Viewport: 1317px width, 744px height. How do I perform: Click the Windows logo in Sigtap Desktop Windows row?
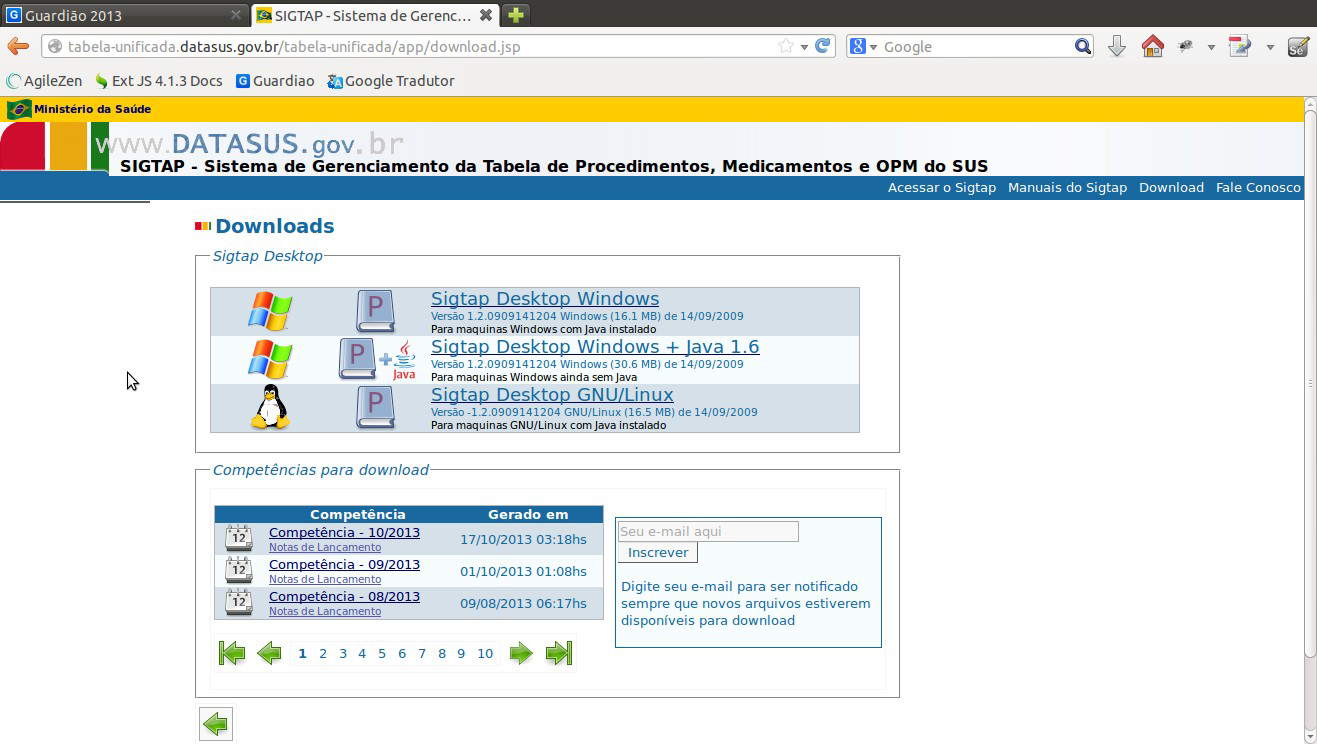[270, 311]
